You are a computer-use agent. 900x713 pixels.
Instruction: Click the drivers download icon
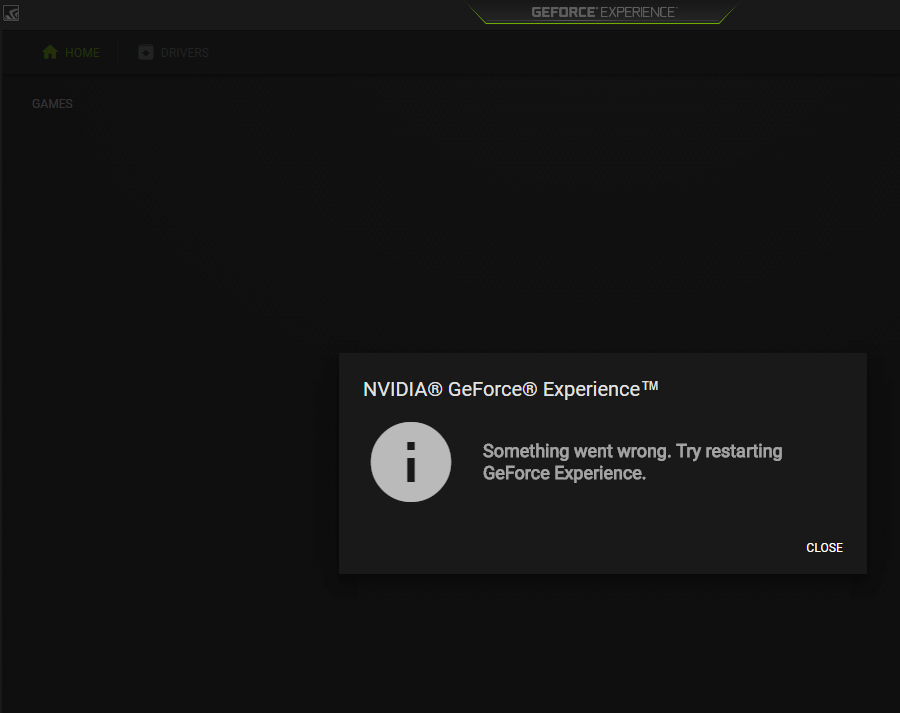(x=146, y=52)
